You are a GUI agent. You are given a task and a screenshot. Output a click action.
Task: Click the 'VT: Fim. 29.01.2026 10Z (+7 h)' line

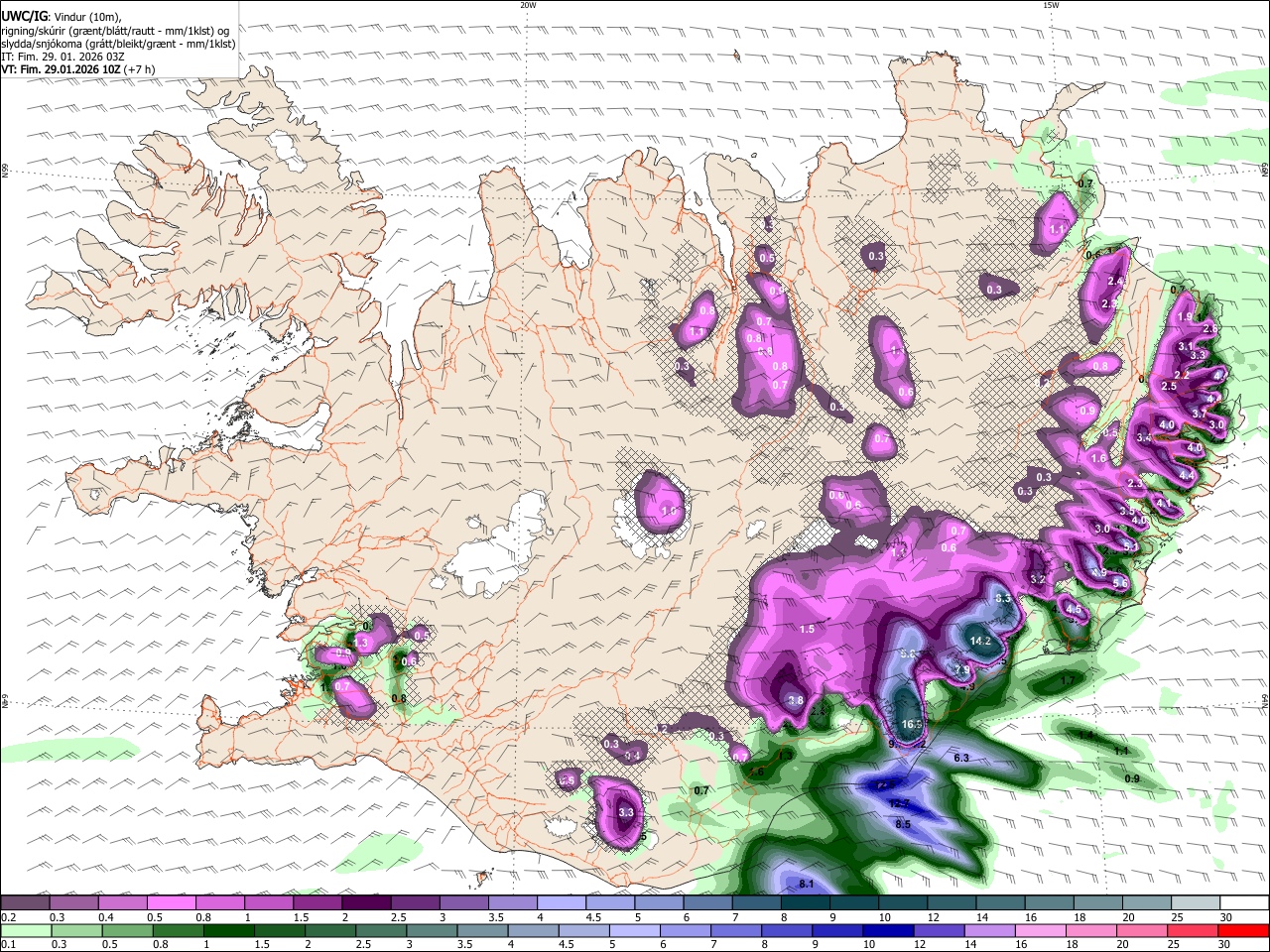pos(78,69)
